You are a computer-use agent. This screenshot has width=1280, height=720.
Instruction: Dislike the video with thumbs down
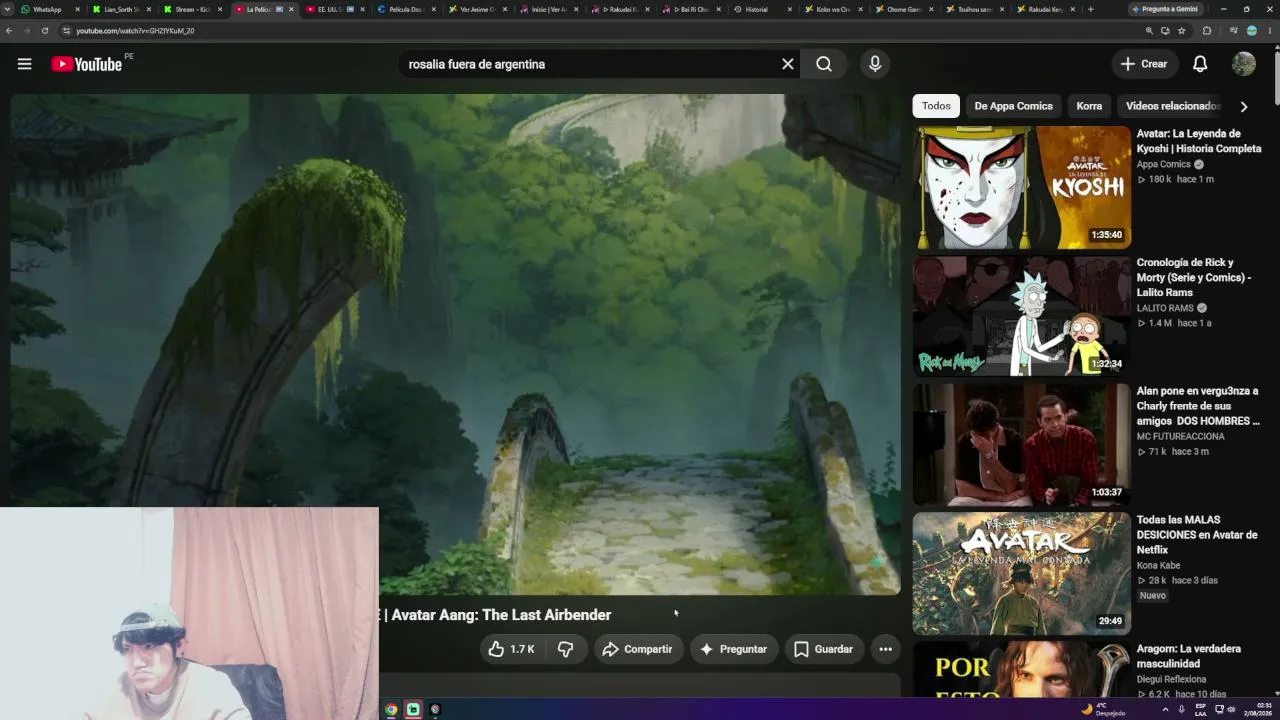click(565, 649)
